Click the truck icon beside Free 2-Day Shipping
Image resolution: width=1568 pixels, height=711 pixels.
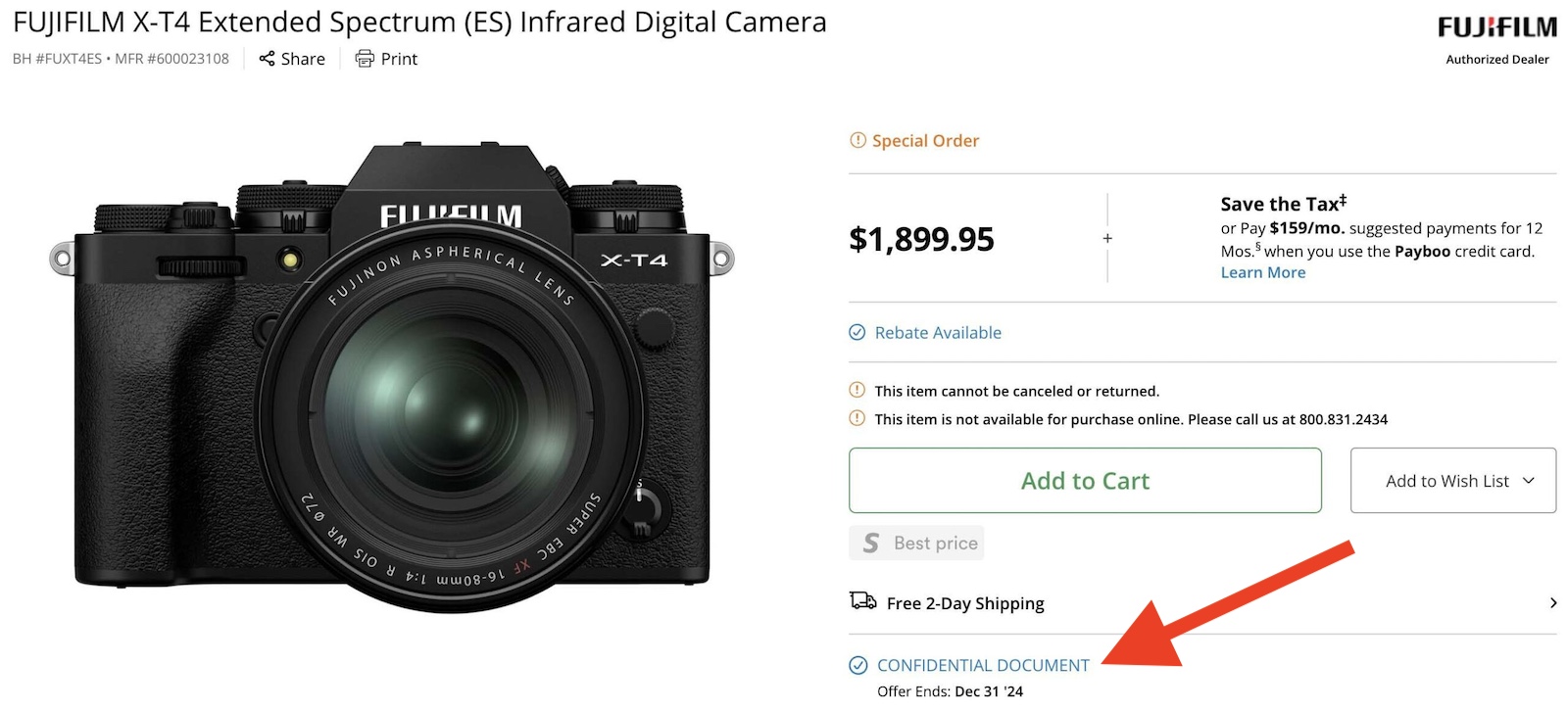pos(860,602)
